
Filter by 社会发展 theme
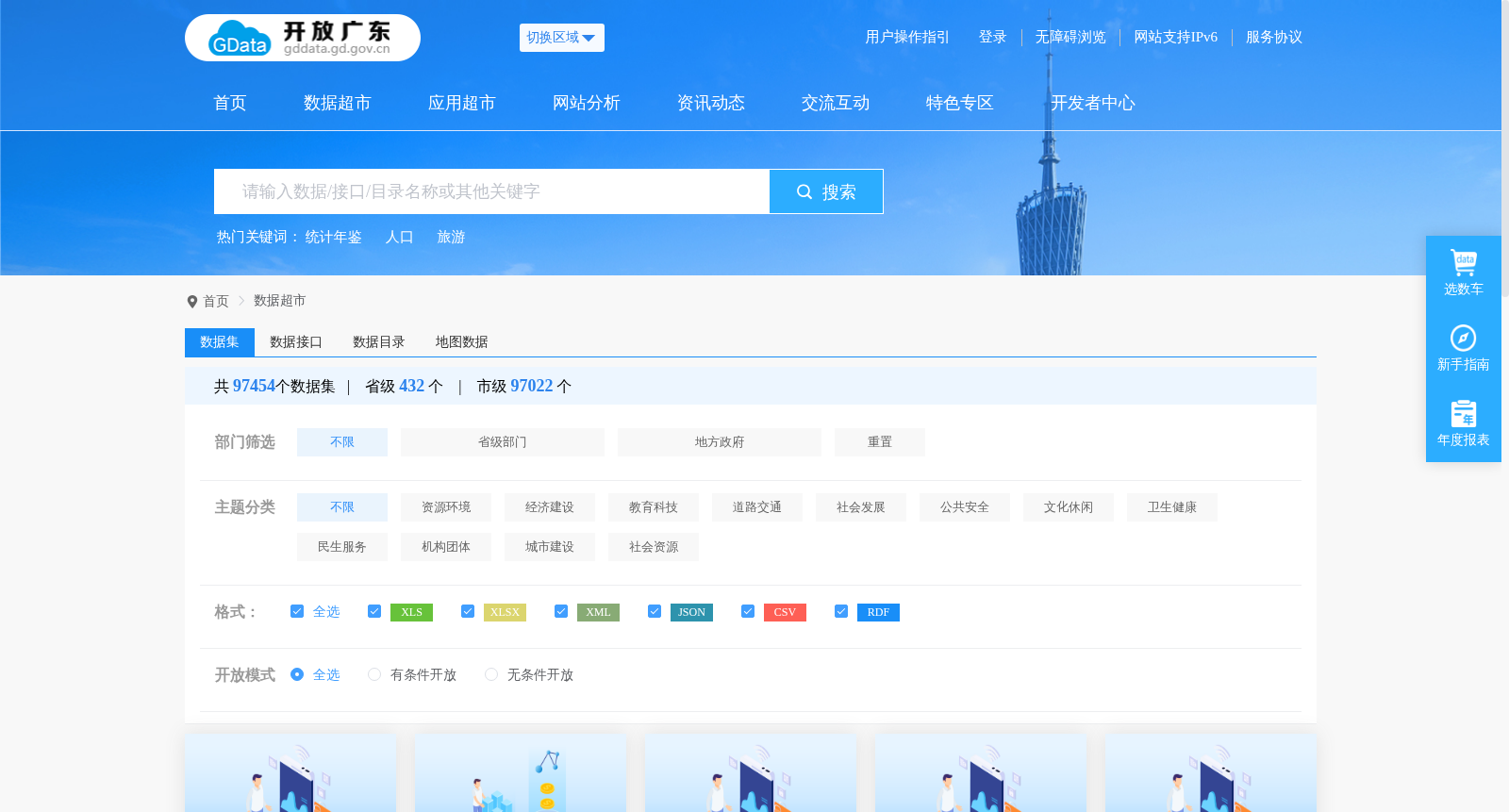[x=861, y=507]
